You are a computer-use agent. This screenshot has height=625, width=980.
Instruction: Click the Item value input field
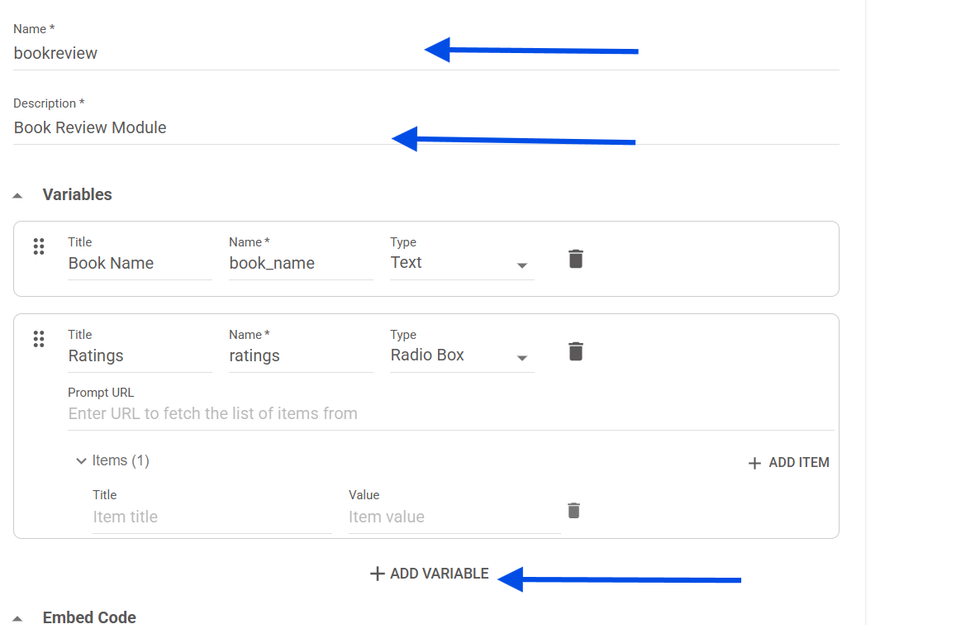tap(453, 517)
